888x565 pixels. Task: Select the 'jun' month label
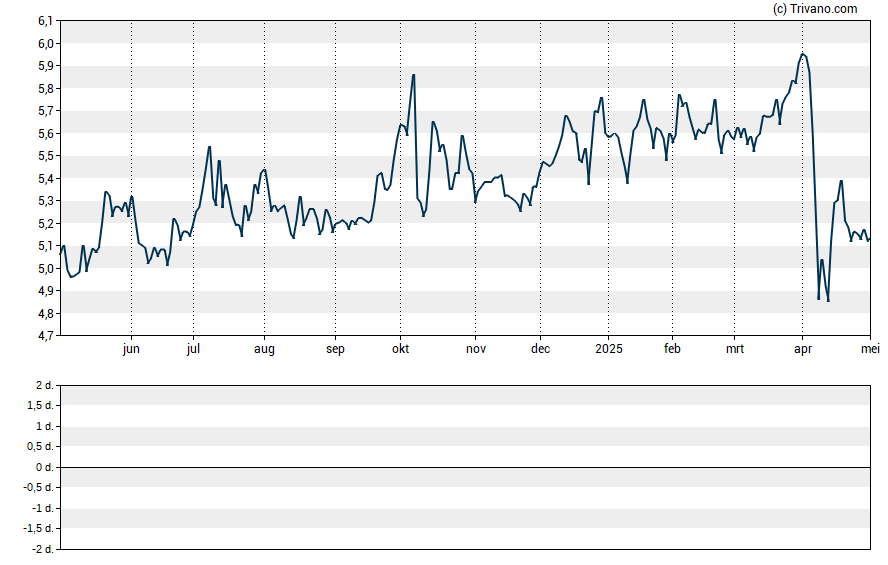point(131,349)
